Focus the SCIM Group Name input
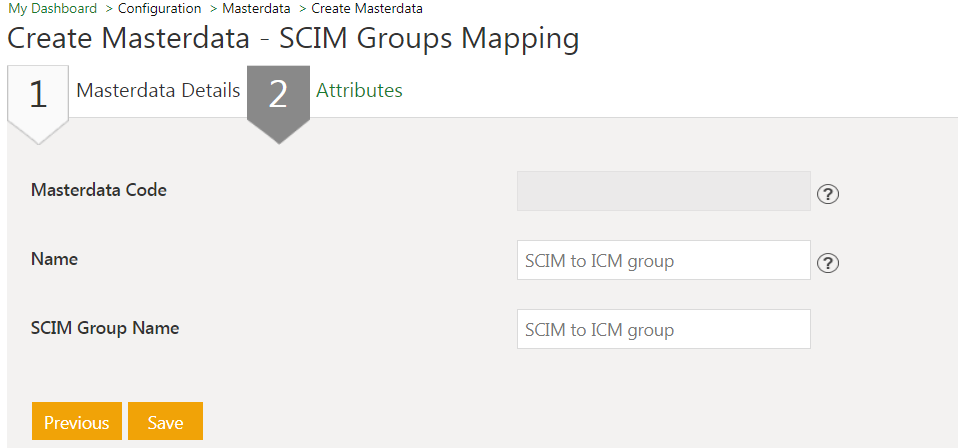 (663, 329)
